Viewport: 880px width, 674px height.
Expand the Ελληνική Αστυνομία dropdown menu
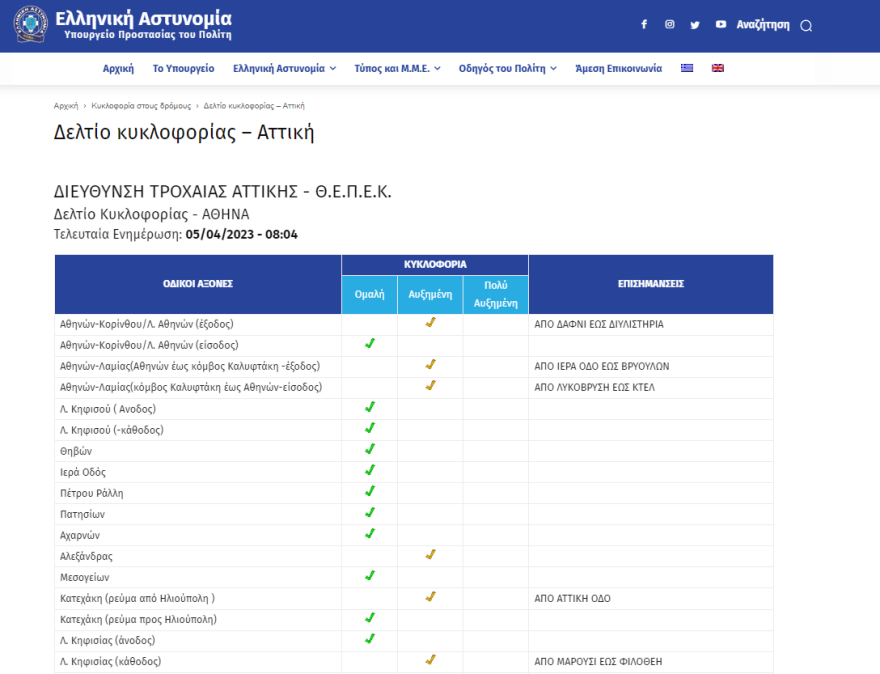point(284,68)
